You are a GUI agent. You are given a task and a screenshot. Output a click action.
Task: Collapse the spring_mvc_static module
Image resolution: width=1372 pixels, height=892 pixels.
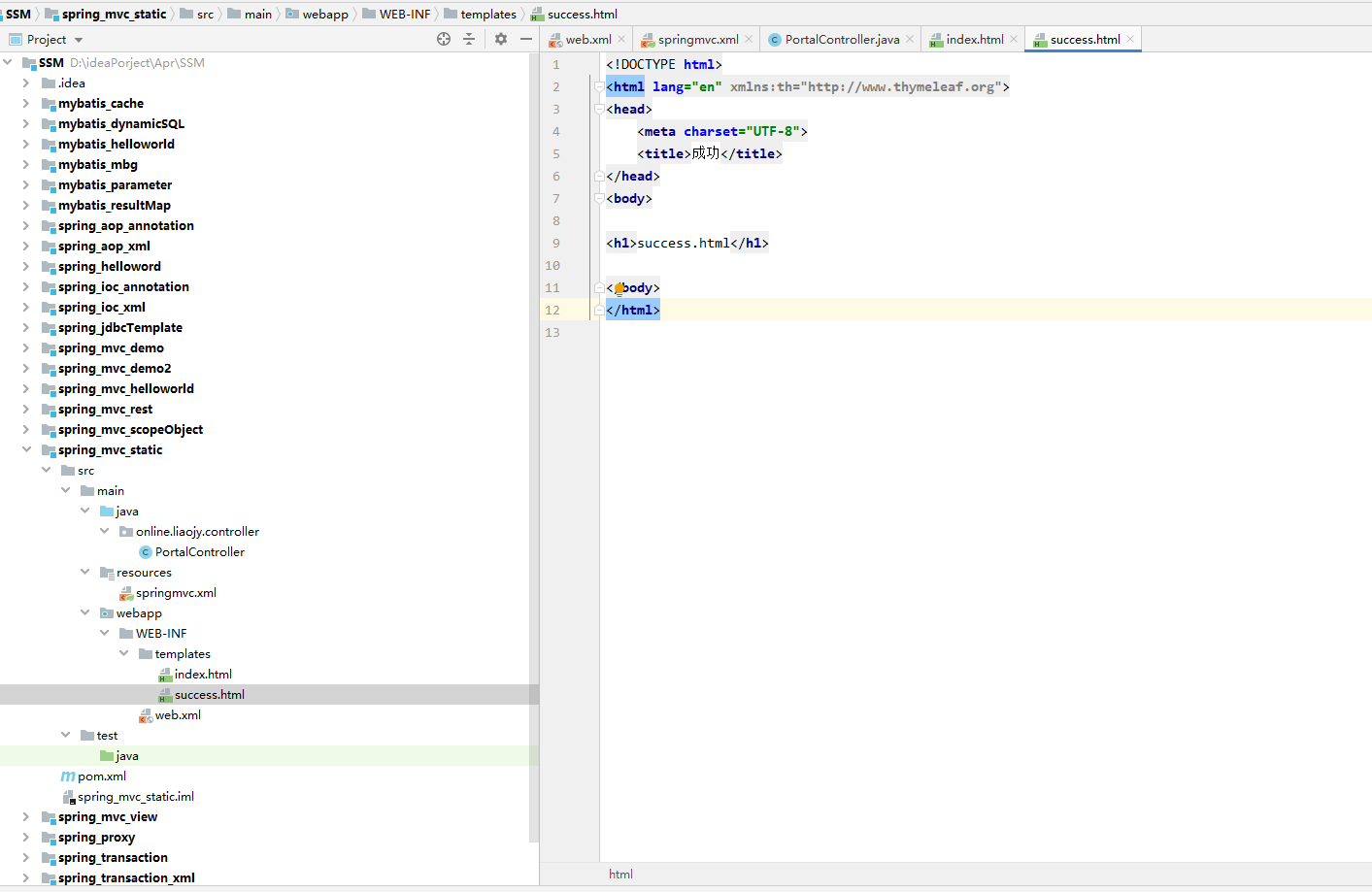26,449
